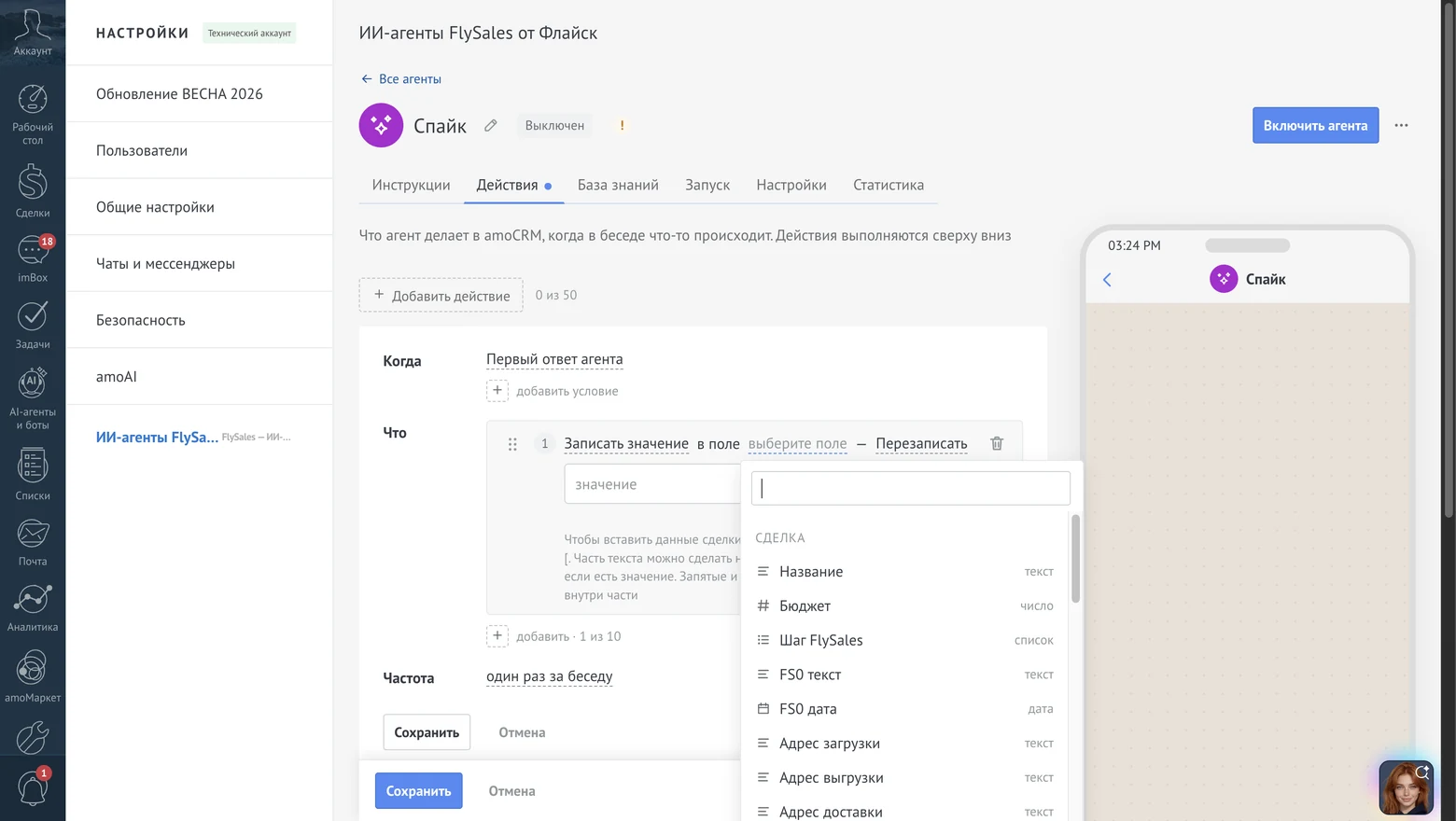Open amoМаркет sidebar icon
Image resolution: width=1456 pixels, height=821 pixels.
[33, 676]
